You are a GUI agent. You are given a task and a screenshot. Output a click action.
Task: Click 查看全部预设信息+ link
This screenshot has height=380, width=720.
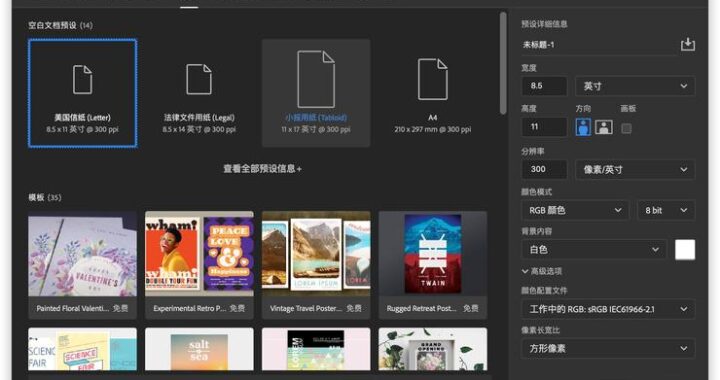[262, 169]
